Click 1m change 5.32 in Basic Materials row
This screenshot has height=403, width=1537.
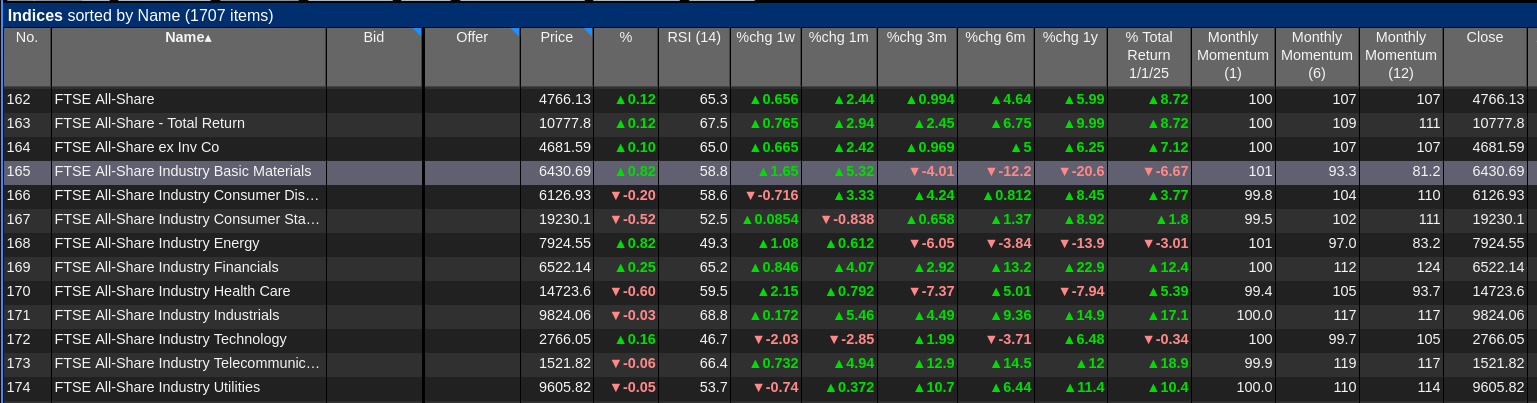[x=852, y=171]
